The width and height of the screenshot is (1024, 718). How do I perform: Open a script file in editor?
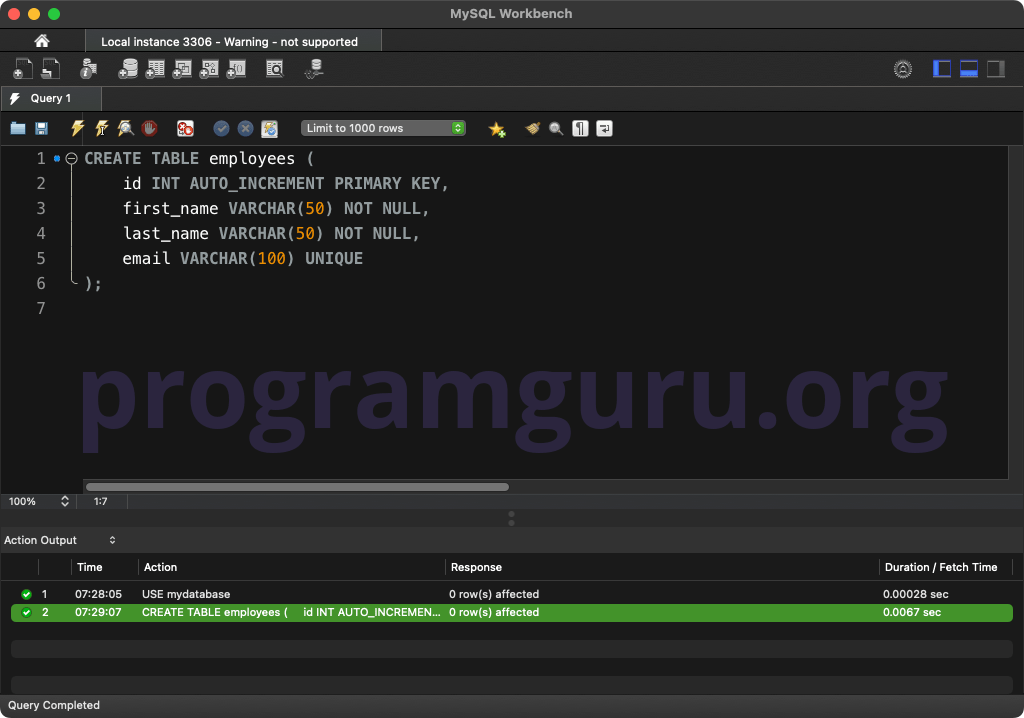point(18,128)
